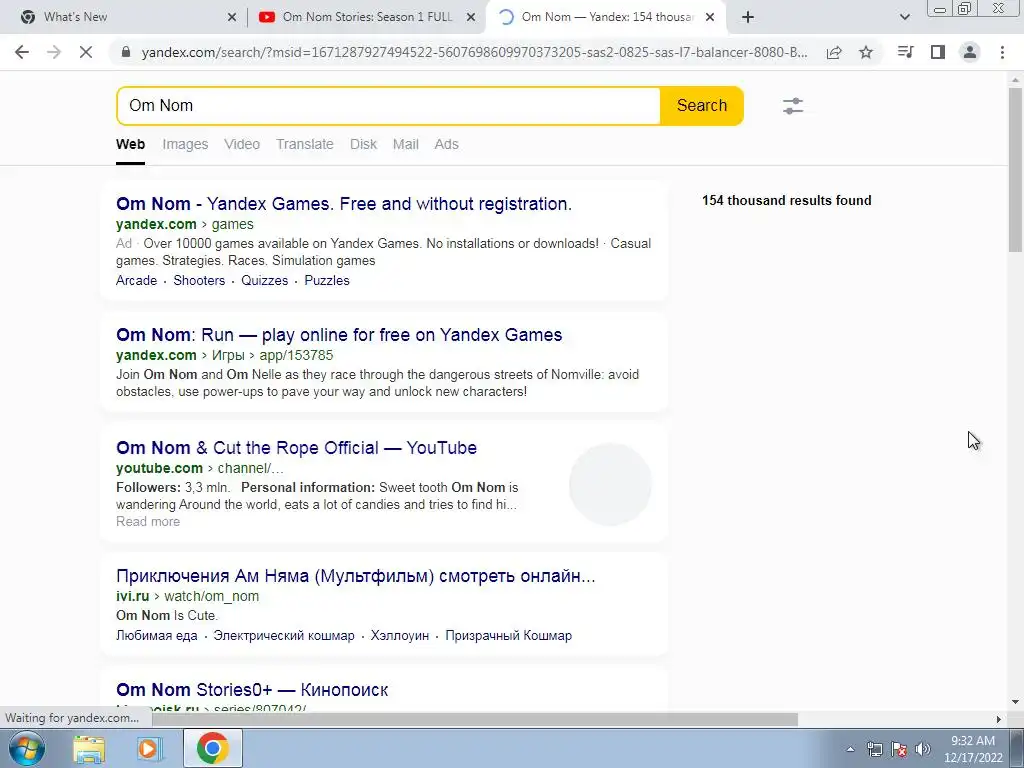
Task: Click the Shooters sublink
Action: pos(199,280)
